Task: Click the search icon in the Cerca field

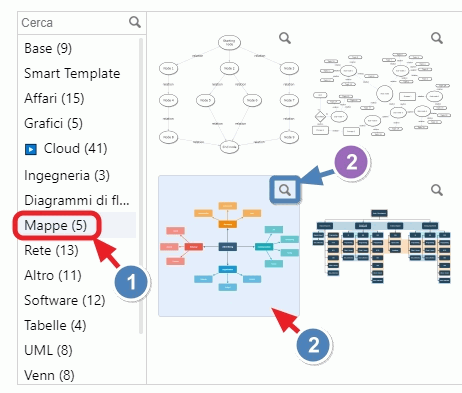Action: click(135, 22)
